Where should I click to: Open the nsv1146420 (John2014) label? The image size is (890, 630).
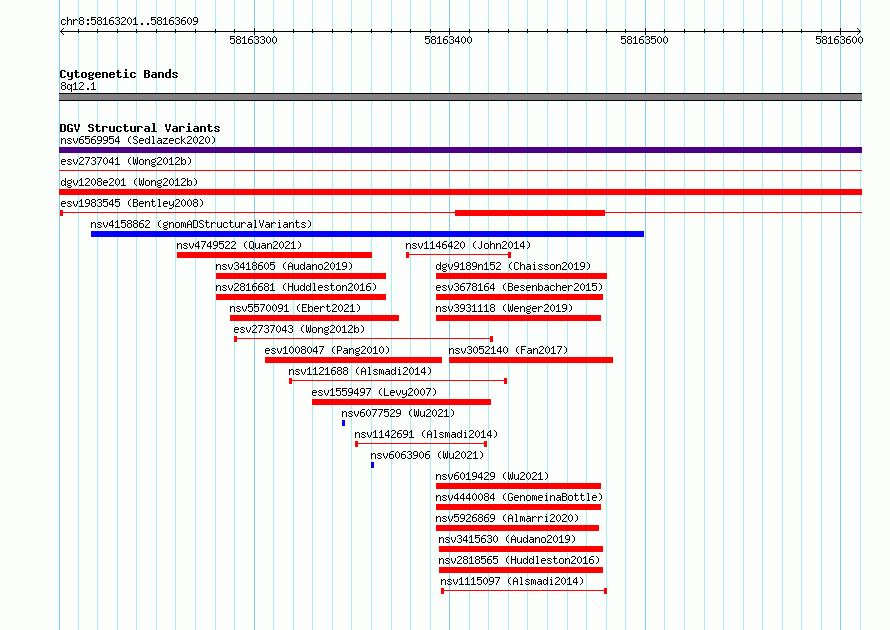pos(468,245)
